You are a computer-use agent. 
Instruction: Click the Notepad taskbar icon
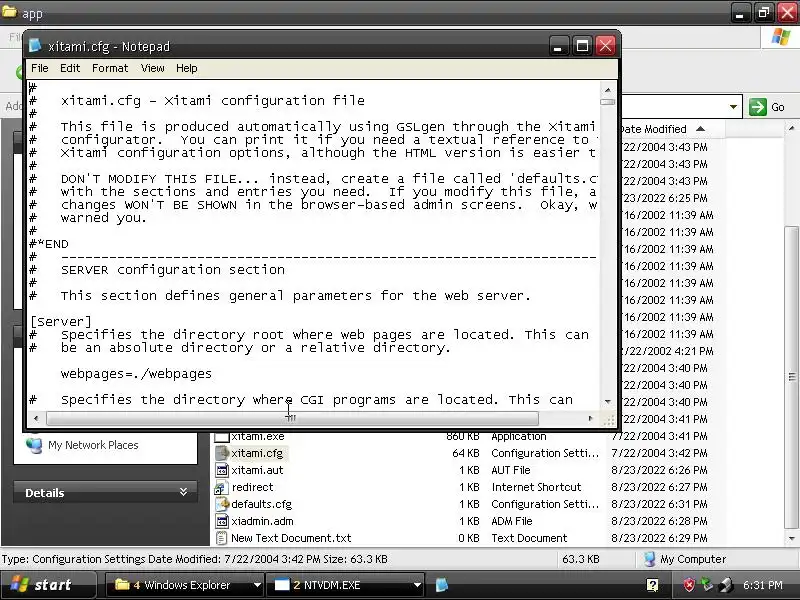point(442,585)
